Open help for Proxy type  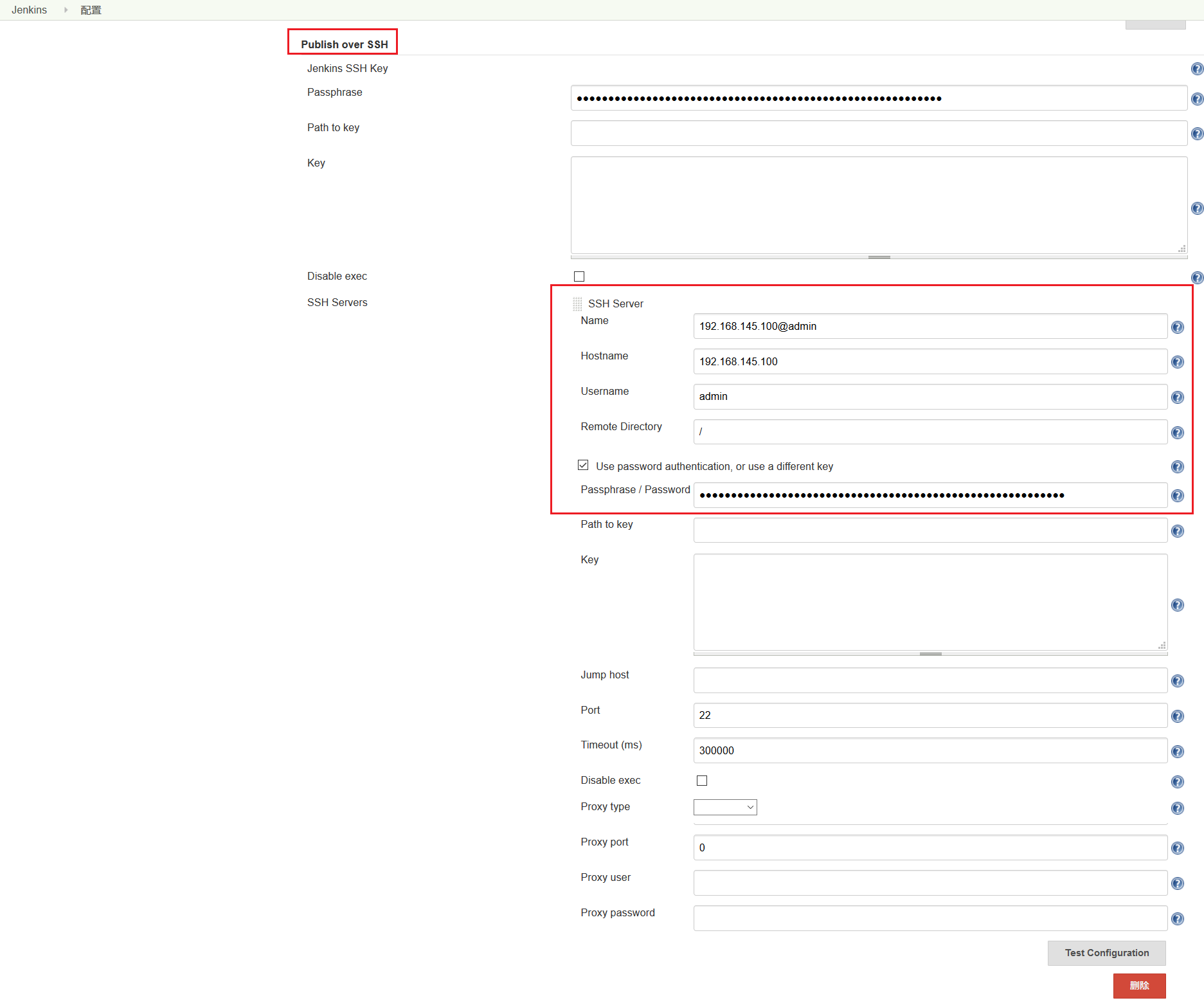[1177, 808]
